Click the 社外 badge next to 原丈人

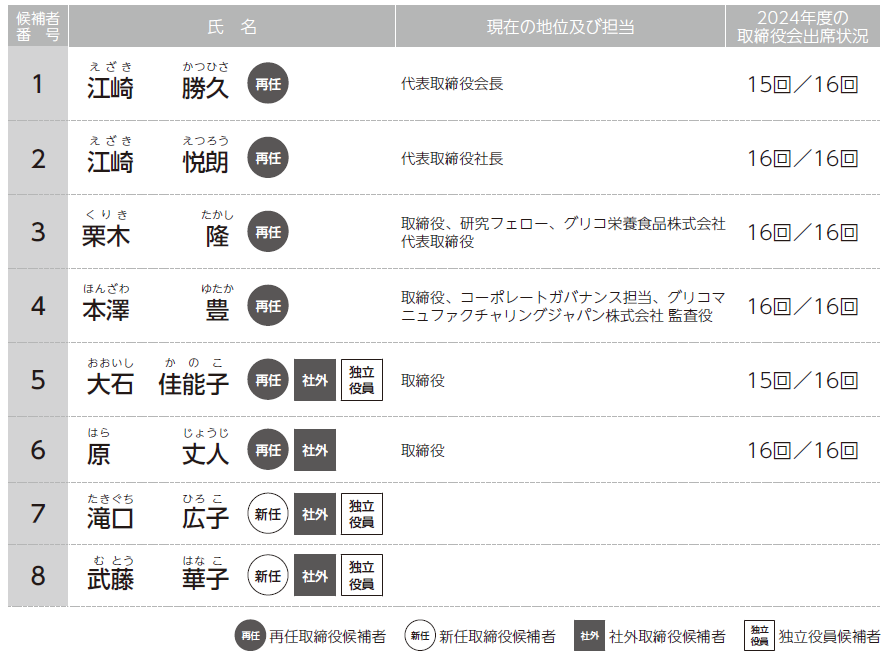(314, 450)
